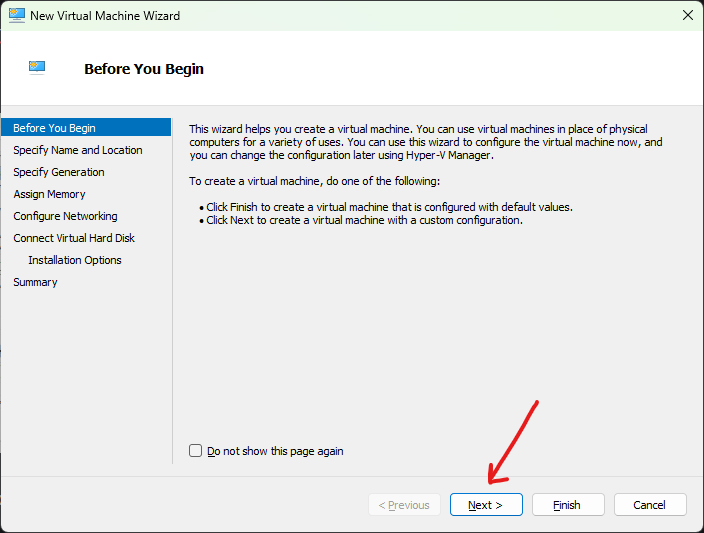Screen dimensions: 704x533
Task: Open the Installation Options sub-step
Action: [75, 260]
